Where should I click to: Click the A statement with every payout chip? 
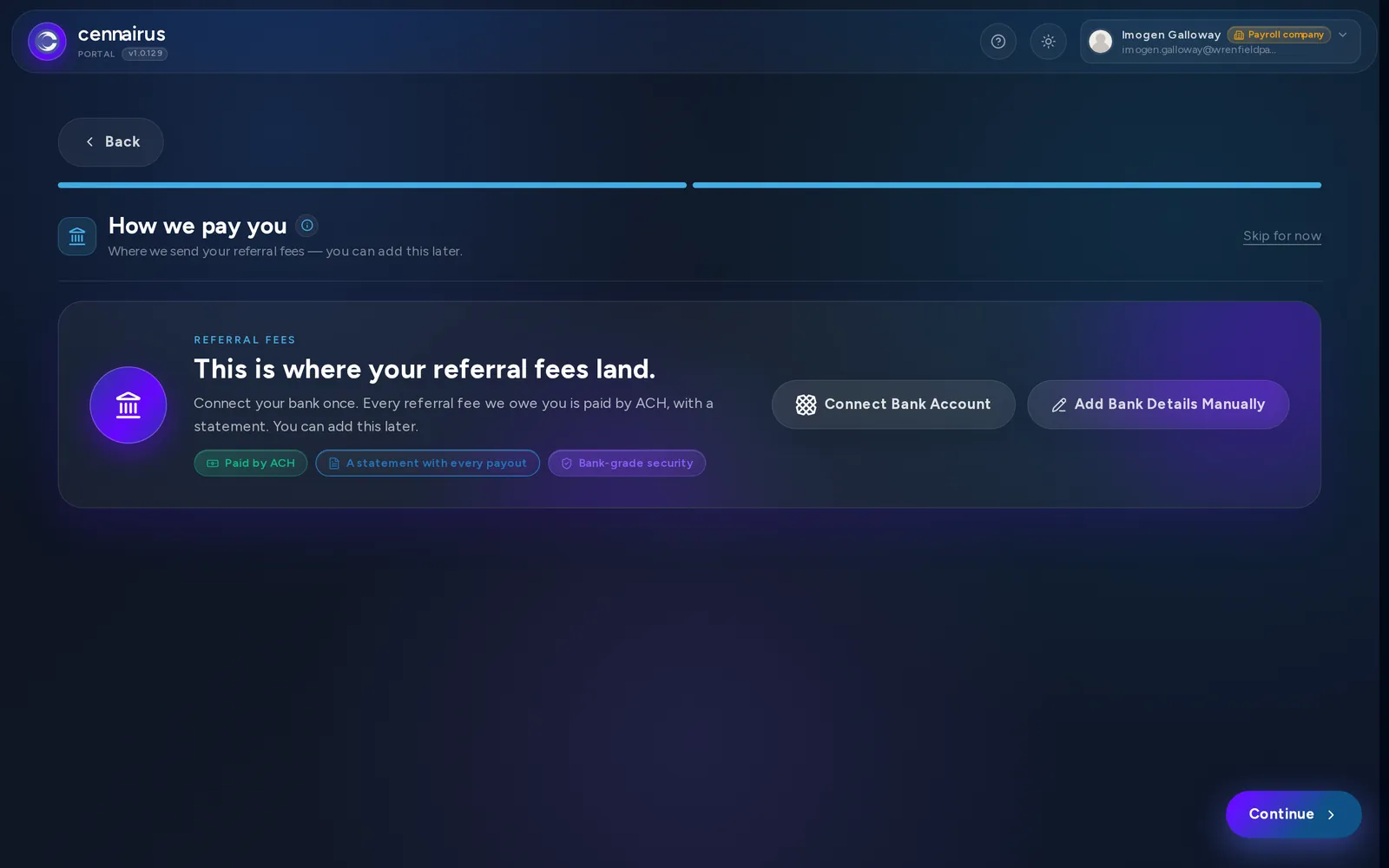pos(428,464)
